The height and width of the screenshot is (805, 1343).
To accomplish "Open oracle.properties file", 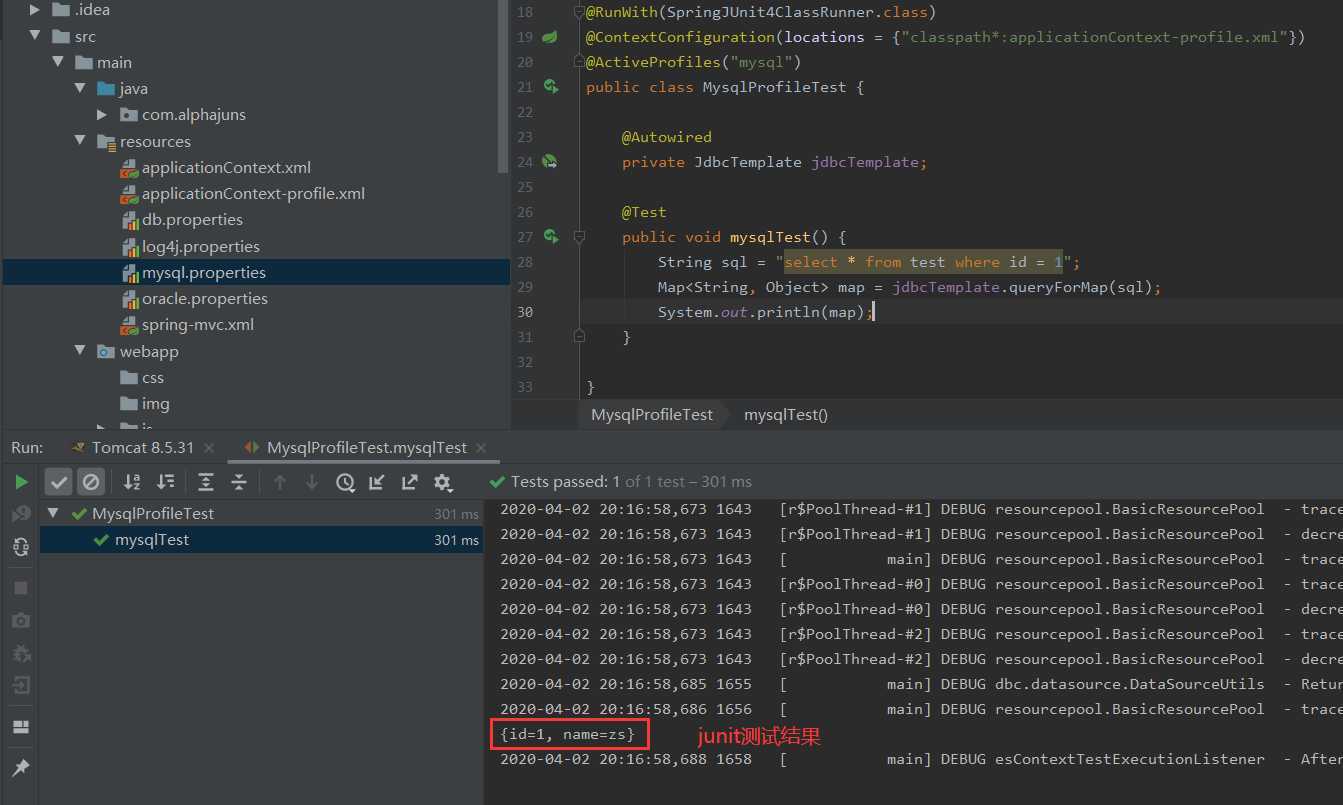I will [204, 298].
